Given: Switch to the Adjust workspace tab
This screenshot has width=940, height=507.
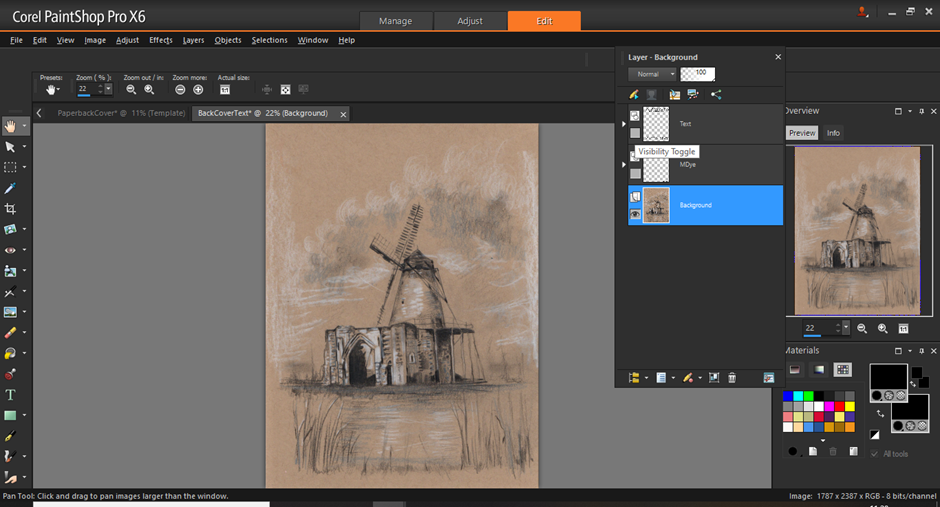Looking at the screenshot, I should click(x=470, y=21).
